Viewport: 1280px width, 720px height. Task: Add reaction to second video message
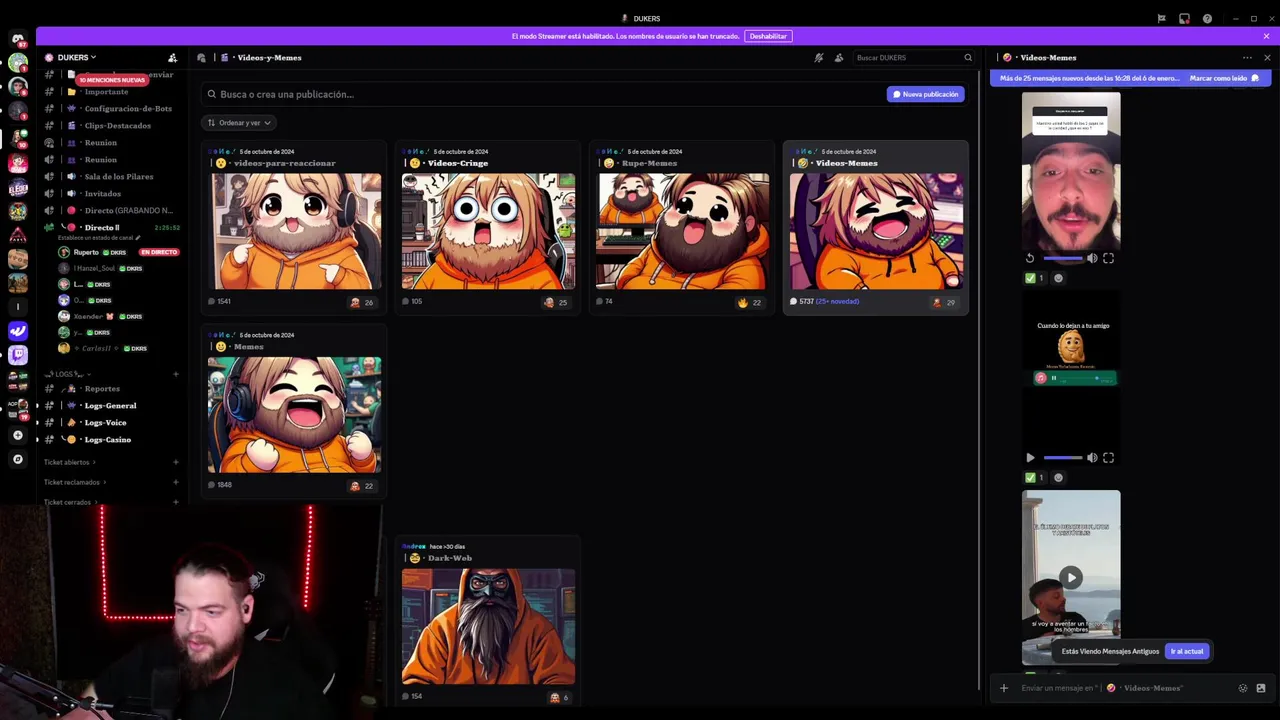click(x=1058, y=477)
